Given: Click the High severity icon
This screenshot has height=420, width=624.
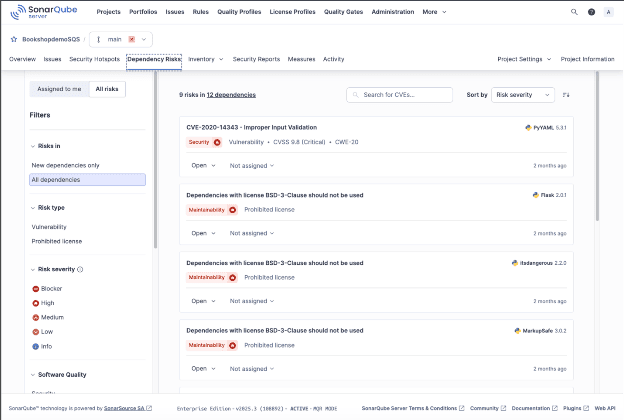Looking at the screenshot, I should (x=35, y=303).
